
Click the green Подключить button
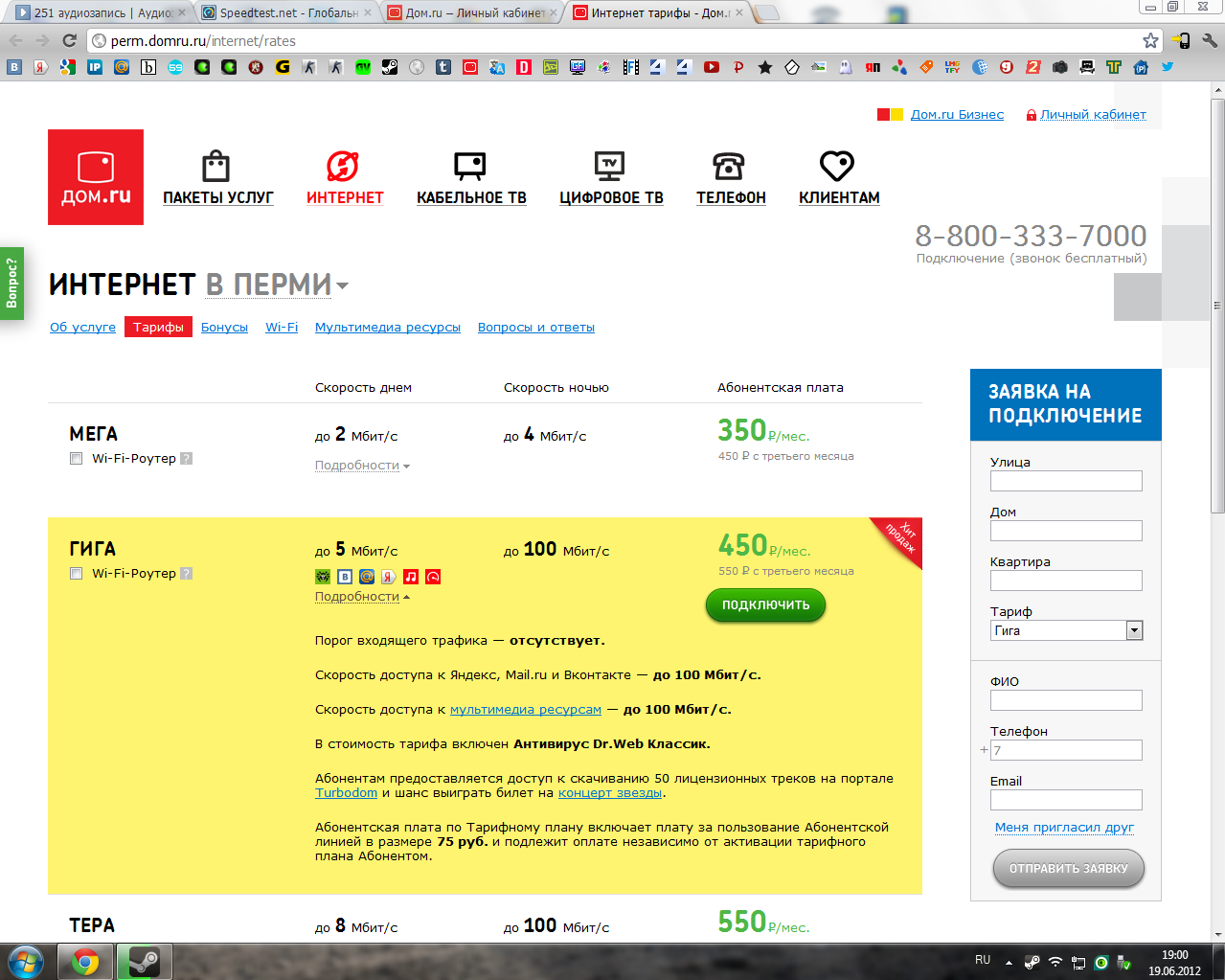[765, 604]
